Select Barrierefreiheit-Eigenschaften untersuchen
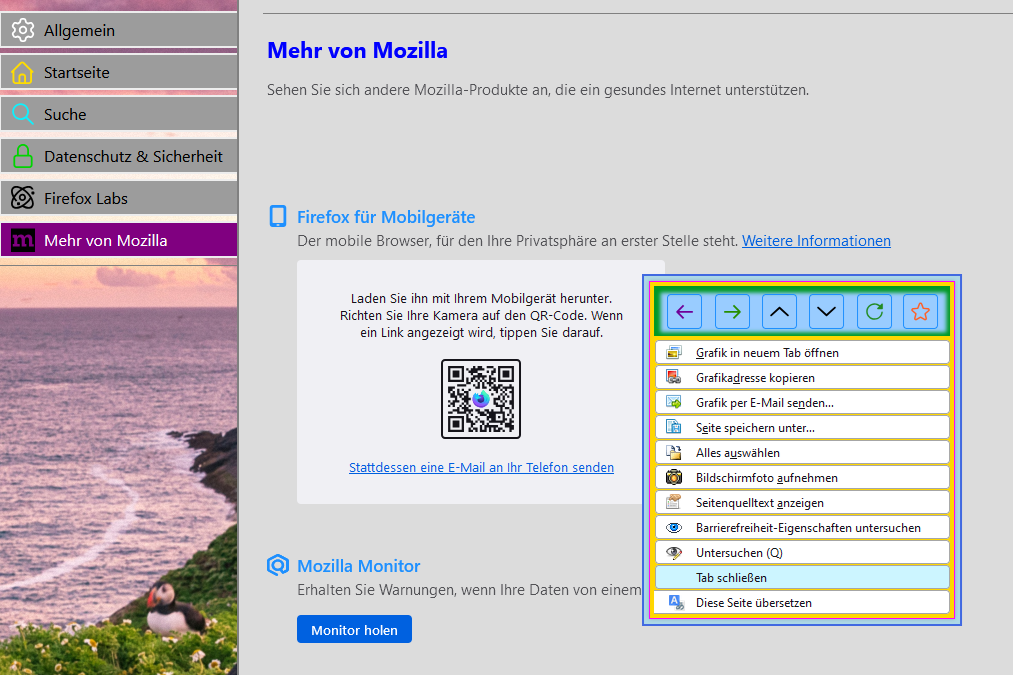Screen dimensions: 1013x675 pos(802,527)
